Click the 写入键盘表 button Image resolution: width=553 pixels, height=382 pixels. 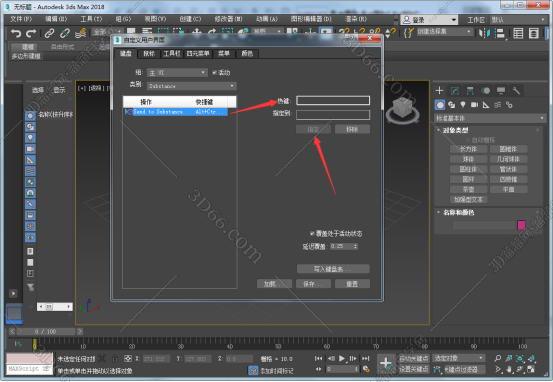(333, 269)
